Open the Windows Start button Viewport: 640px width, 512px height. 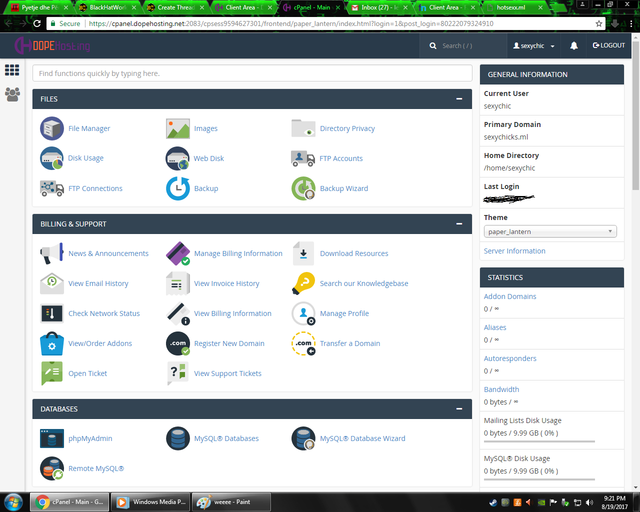(x=13, y=502)
